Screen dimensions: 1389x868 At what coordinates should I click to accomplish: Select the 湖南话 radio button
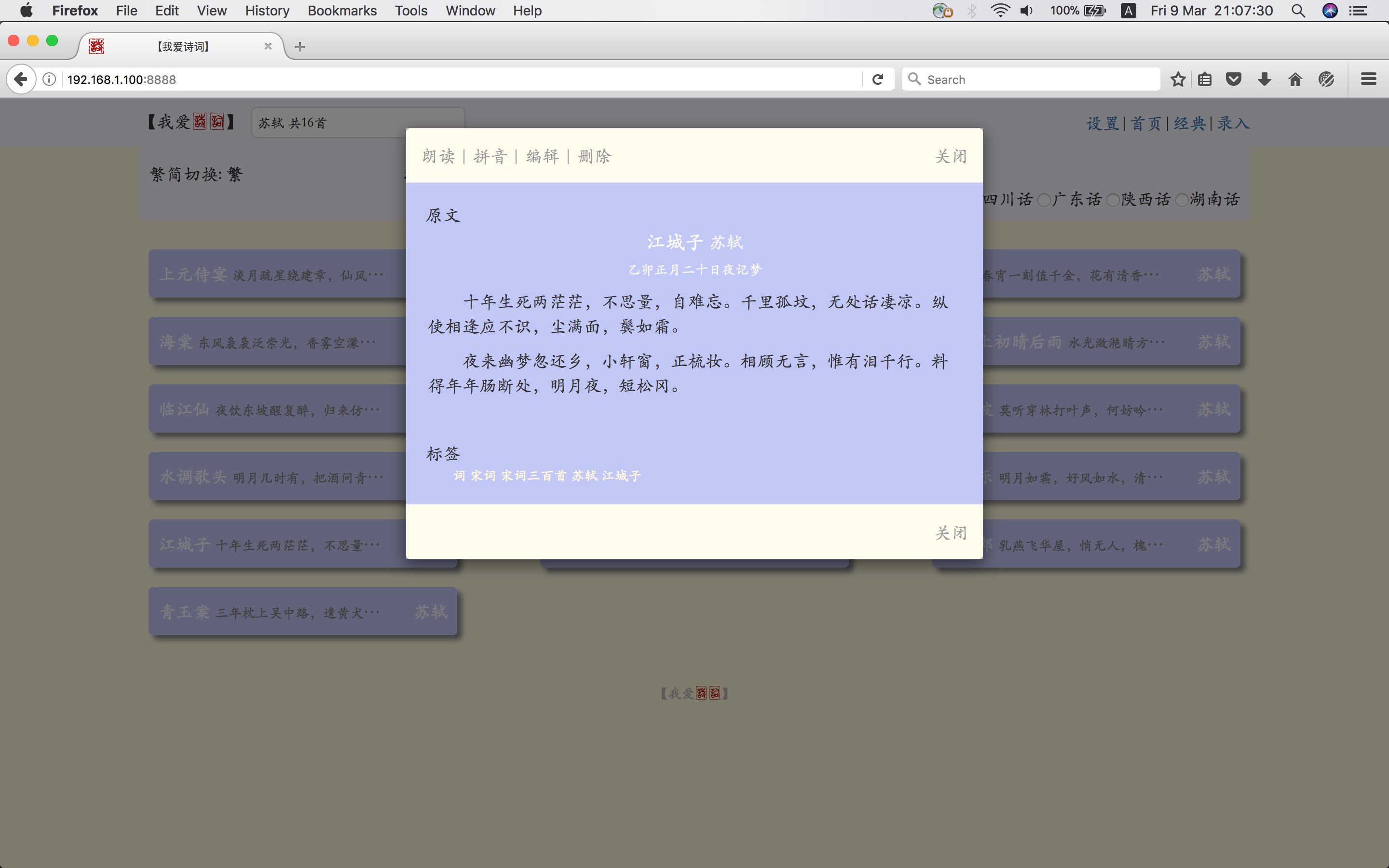coord(1182,200)
